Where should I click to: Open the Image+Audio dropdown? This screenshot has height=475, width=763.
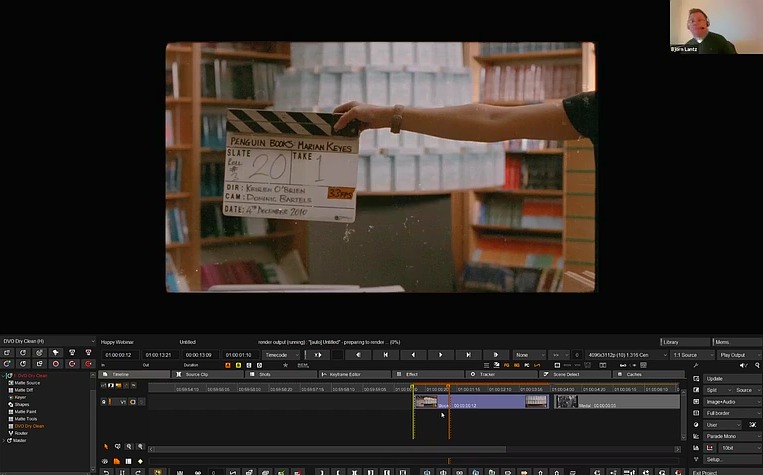tap(732, 402)
